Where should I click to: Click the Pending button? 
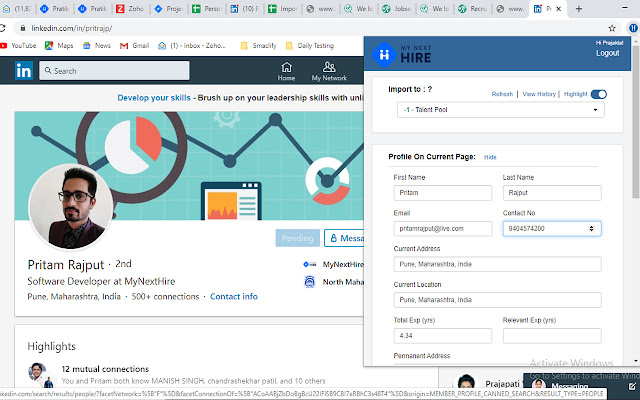coord(297,238)
